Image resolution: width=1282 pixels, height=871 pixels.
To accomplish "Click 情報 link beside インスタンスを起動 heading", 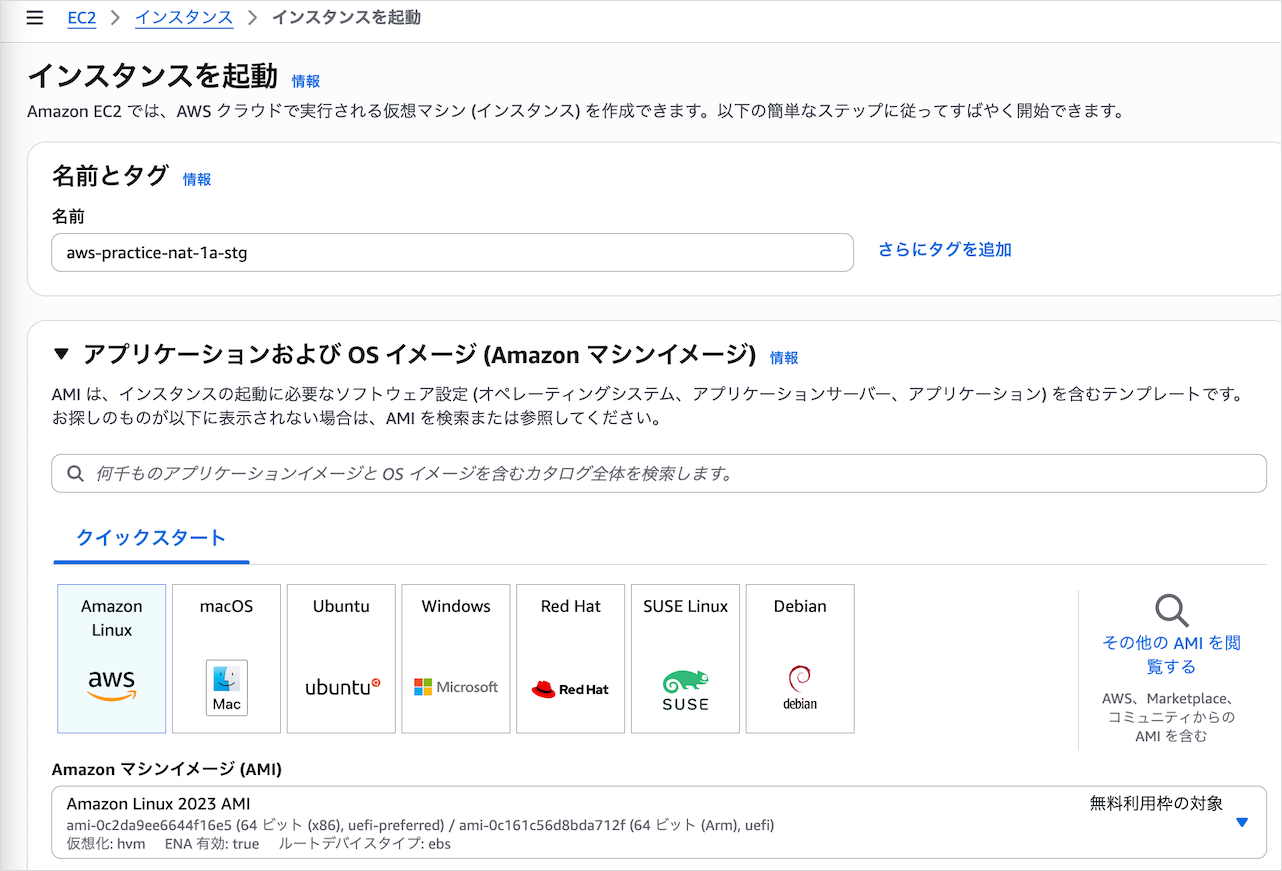I will (306, 81).
